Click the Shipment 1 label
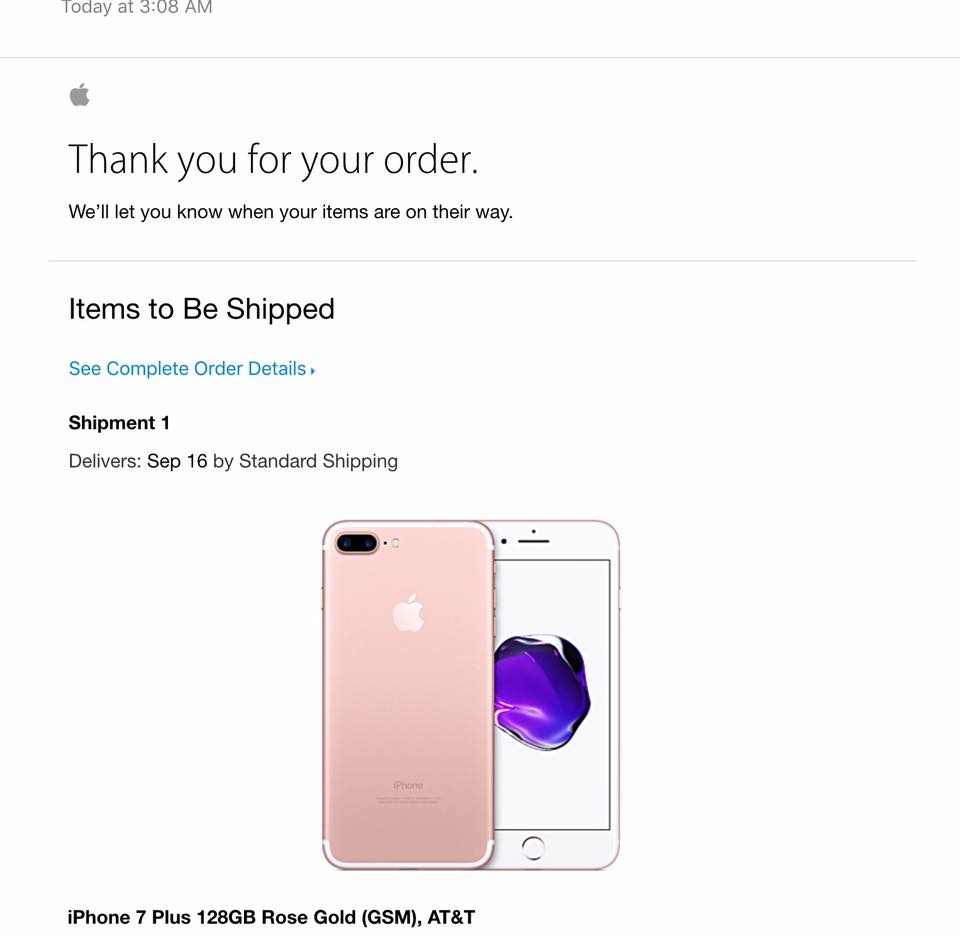 (x=119, y=423)
